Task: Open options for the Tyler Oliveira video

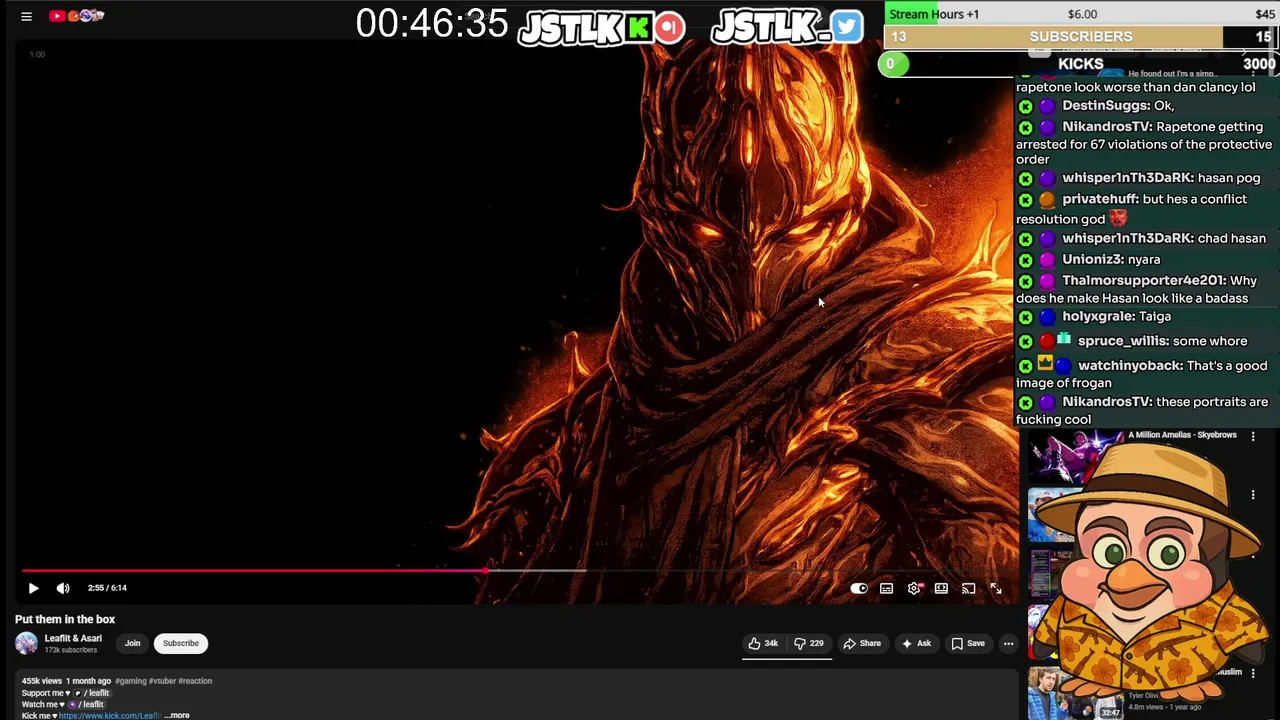Action: (x=1253, y=673)
